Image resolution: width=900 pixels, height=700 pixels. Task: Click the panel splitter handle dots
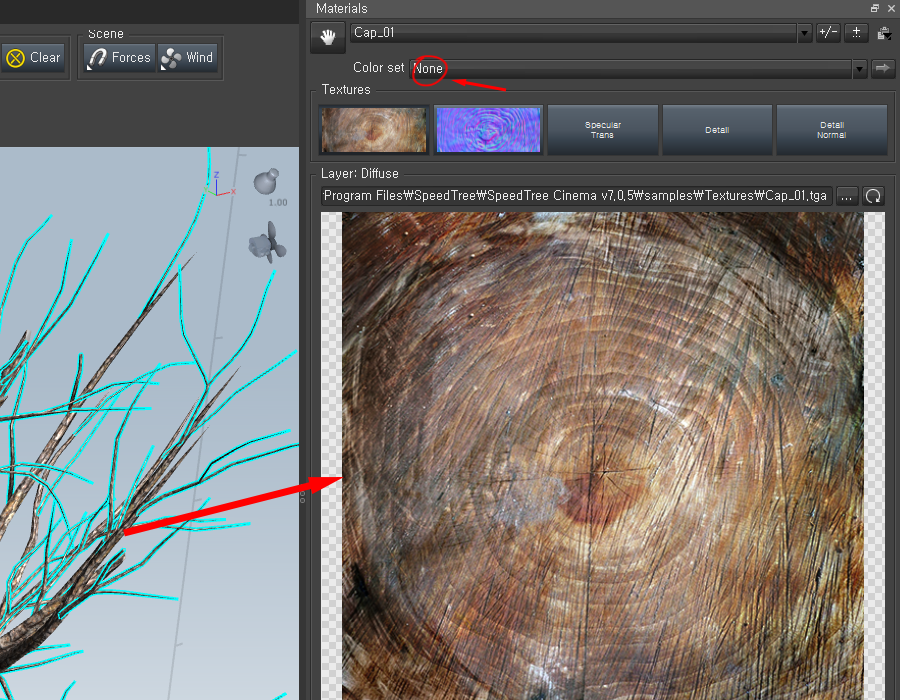pyautogui.click(x=302, y=497)
